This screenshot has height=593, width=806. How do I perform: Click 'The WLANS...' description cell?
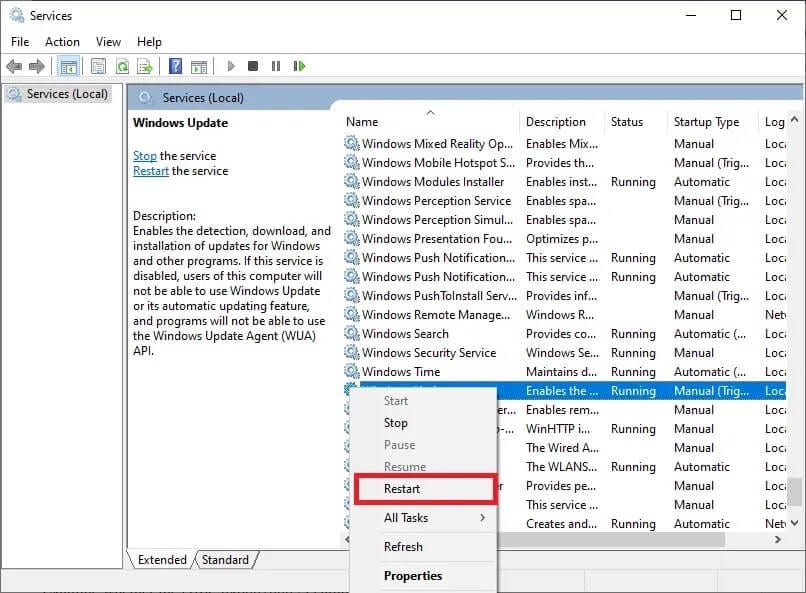click(x=561, y=467)
